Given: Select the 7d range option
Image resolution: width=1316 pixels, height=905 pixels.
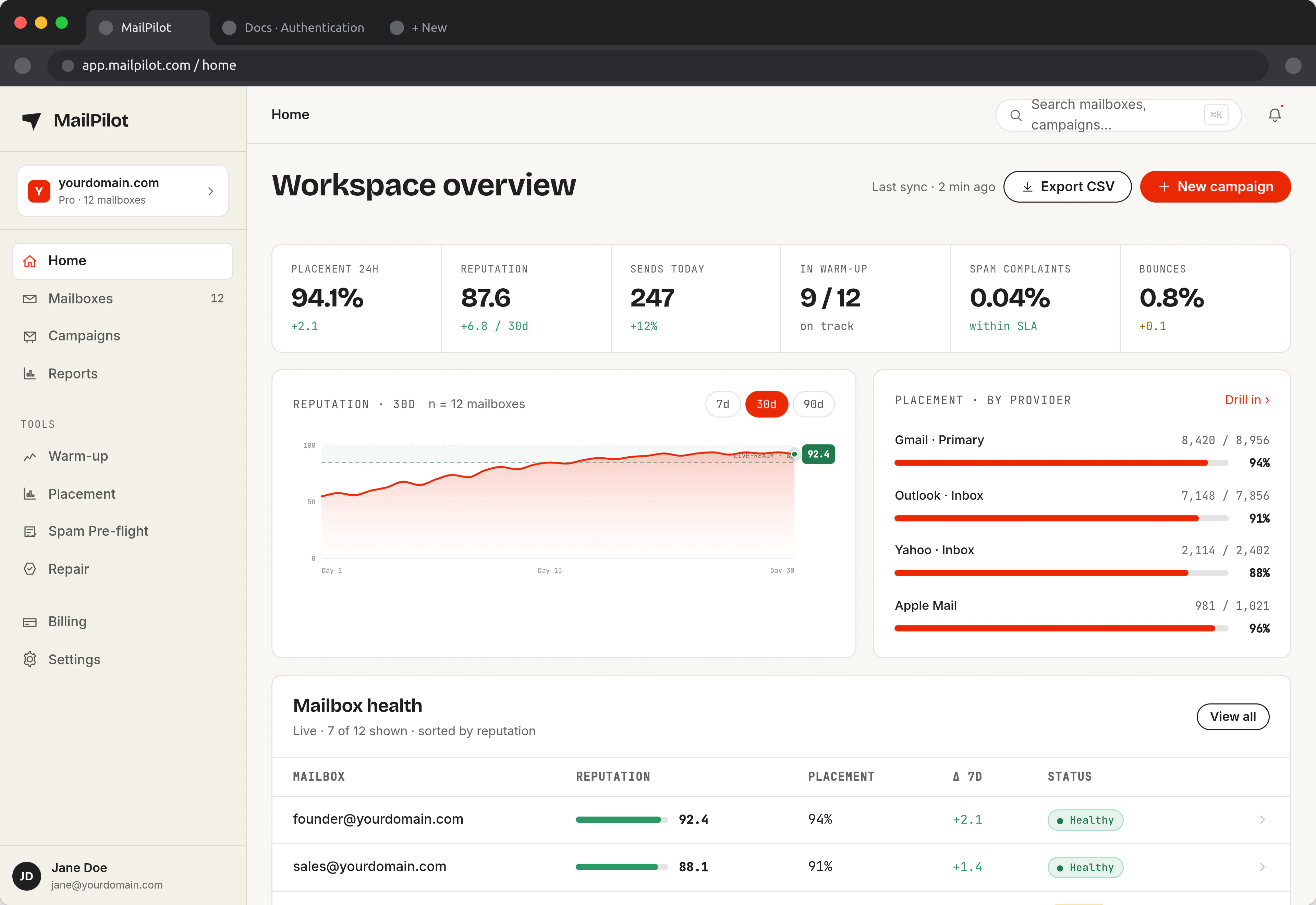Looking at the screenshot, I should tap(723, 404).
